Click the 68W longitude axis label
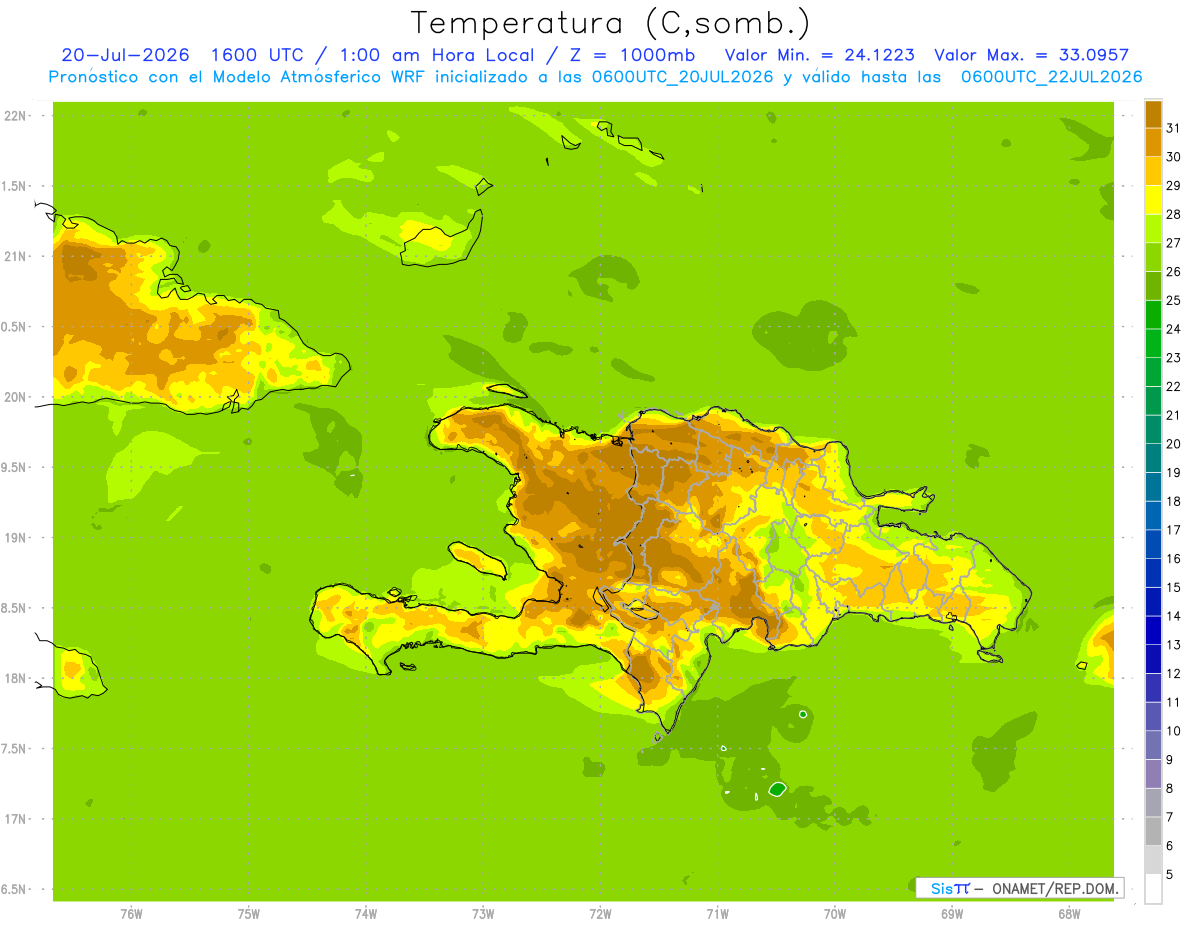Screen dimensions: 1200x927 pos(1069,913)
